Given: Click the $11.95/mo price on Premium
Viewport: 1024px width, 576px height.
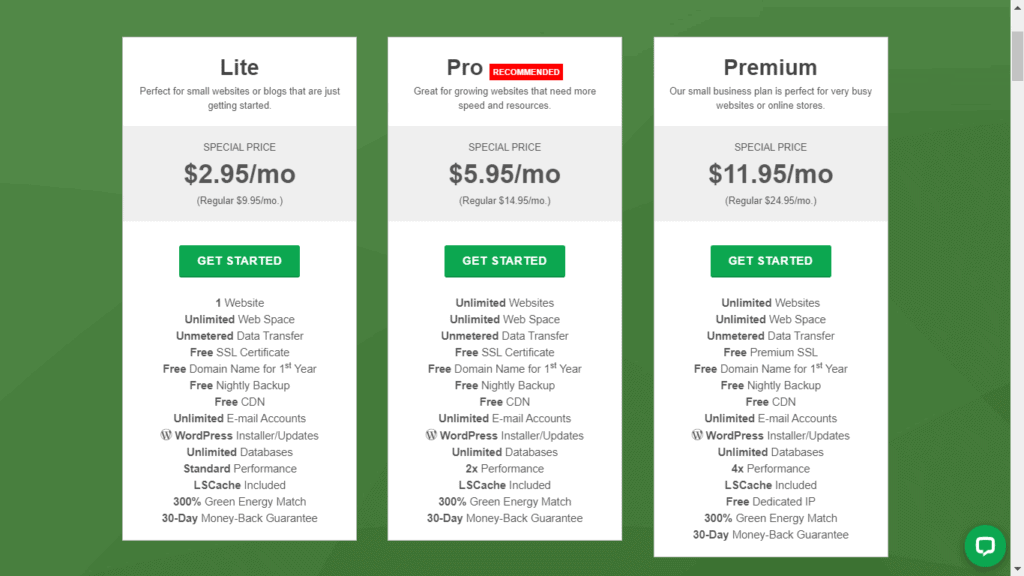Looking at the screenshot, I should [770, 172].
